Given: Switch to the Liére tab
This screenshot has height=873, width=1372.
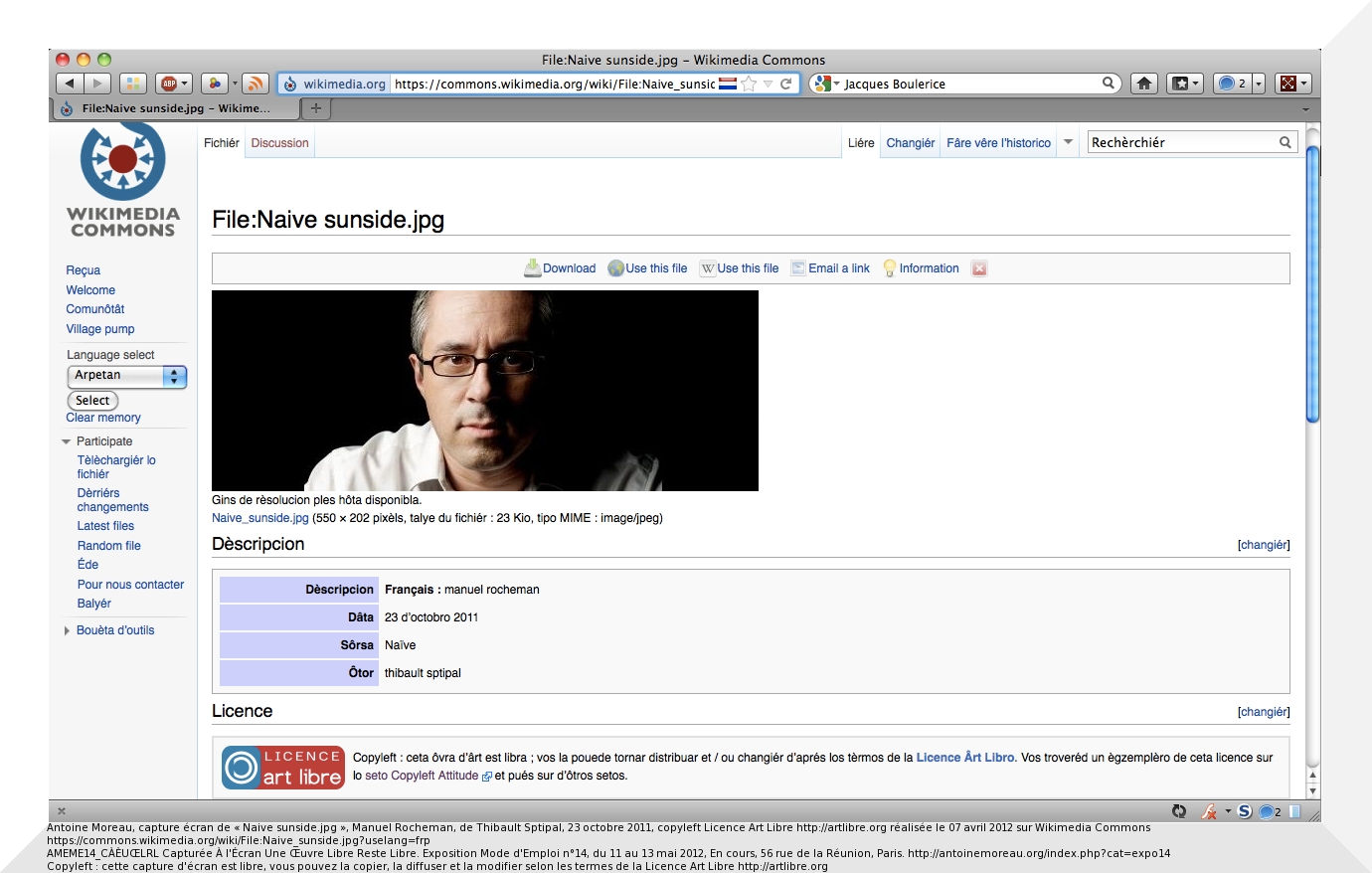Looking at the screenshot, I should [861, 143].
